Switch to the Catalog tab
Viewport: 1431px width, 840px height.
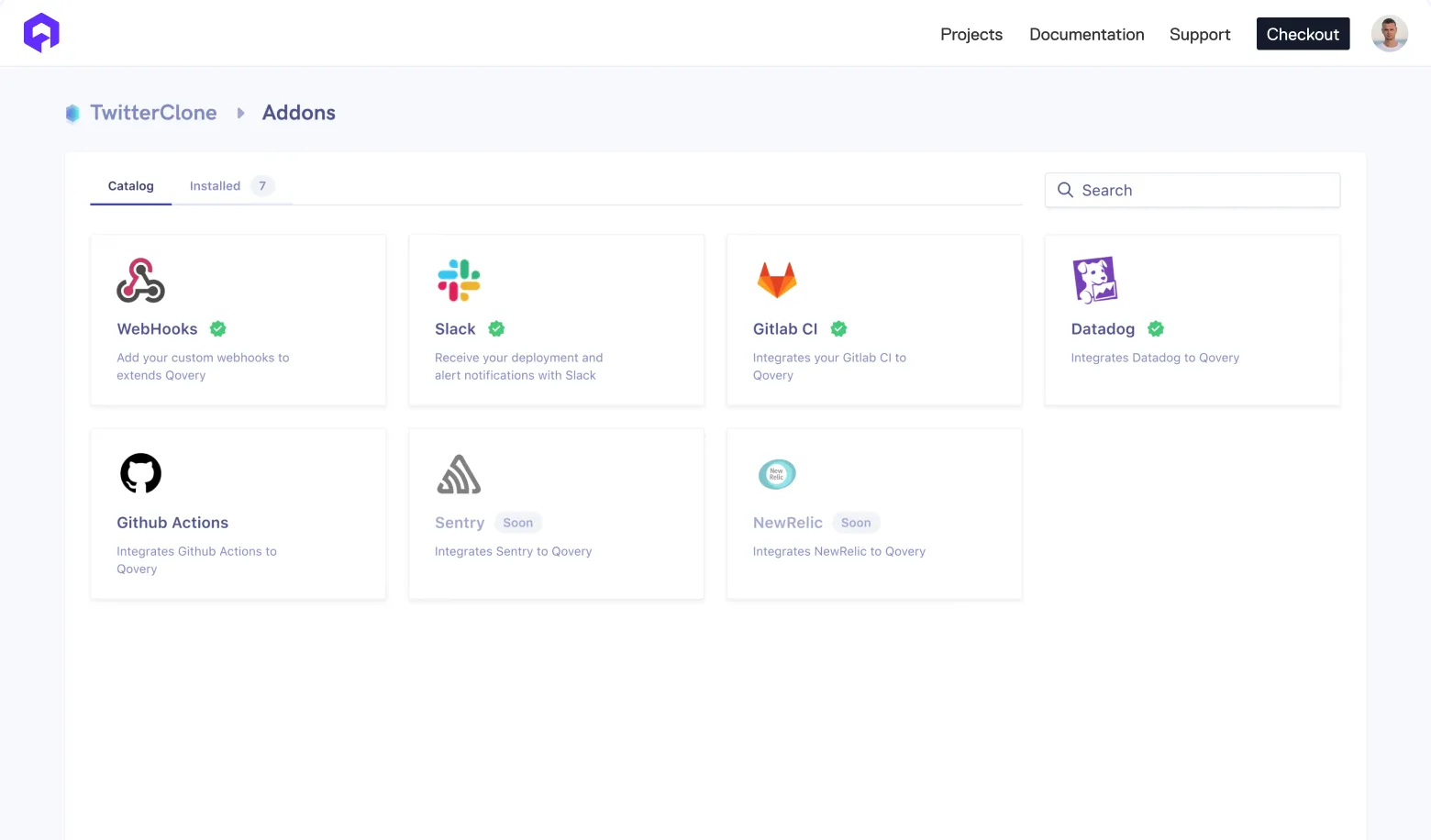coord(131,186)
